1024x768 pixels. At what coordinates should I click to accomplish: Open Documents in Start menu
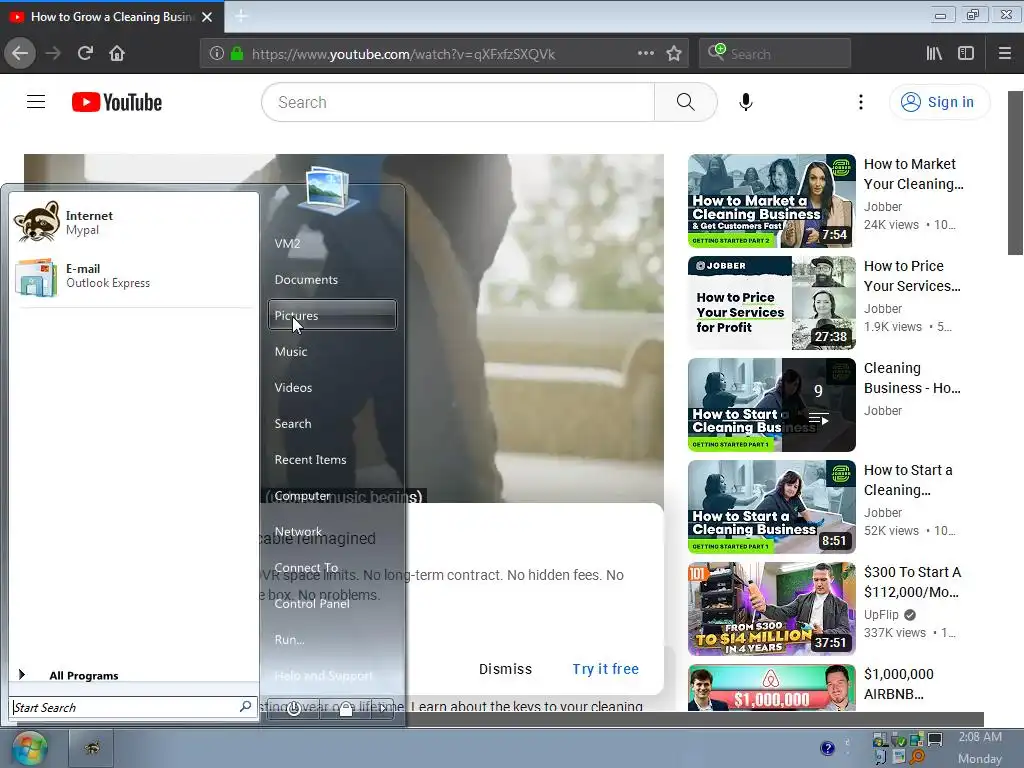[331, 280]
